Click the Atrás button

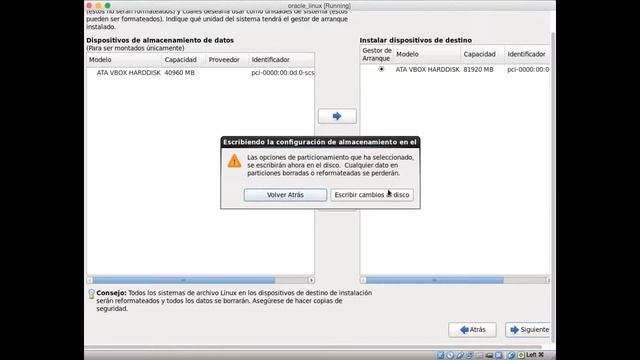[x=472, y=329]
